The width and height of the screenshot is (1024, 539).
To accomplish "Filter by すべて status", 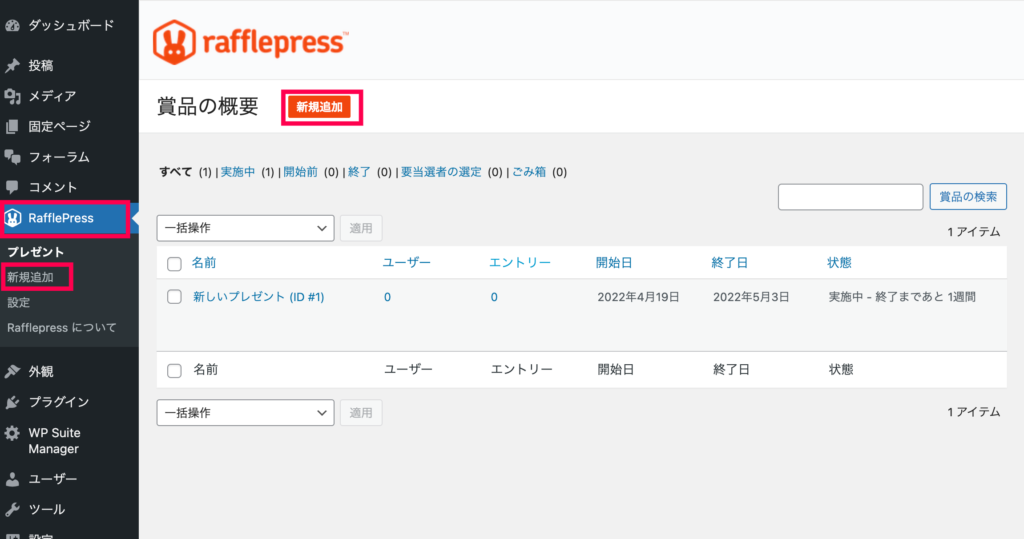I will coord(176,172).
